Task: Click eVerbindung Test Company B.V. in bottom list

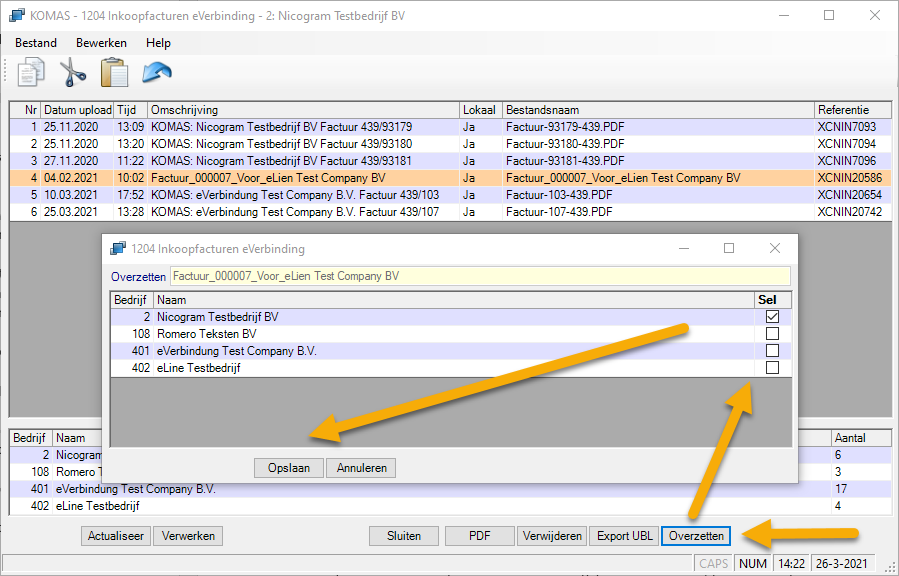Action: tap(135, 489)
